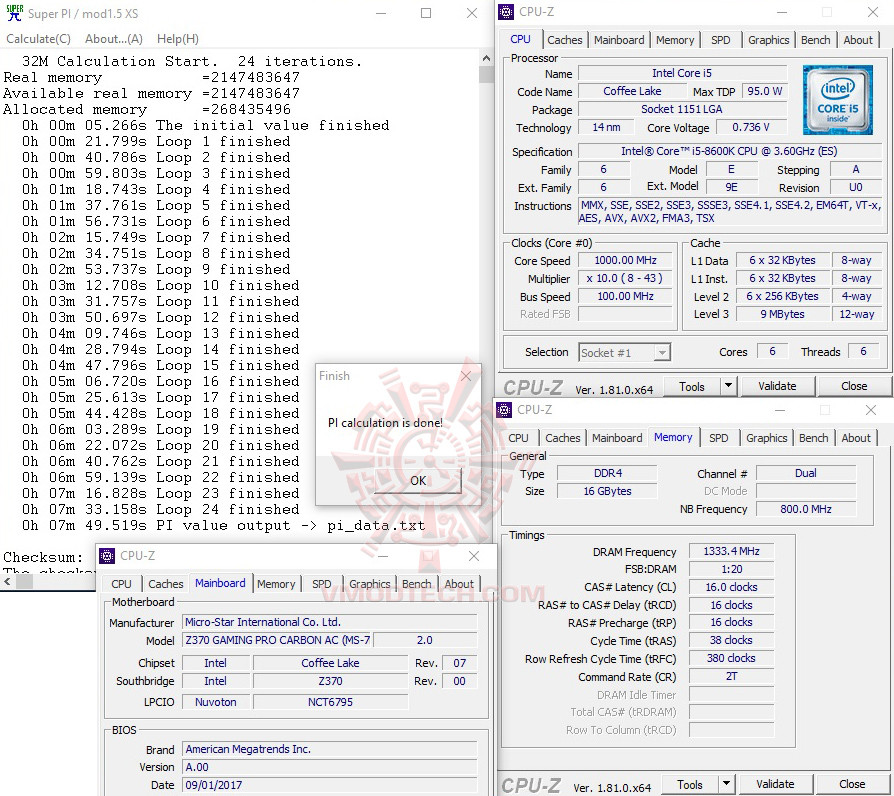Click Super PI vertical scrollbar up arrow
894x796 pixels.
[x=486, y=58]
